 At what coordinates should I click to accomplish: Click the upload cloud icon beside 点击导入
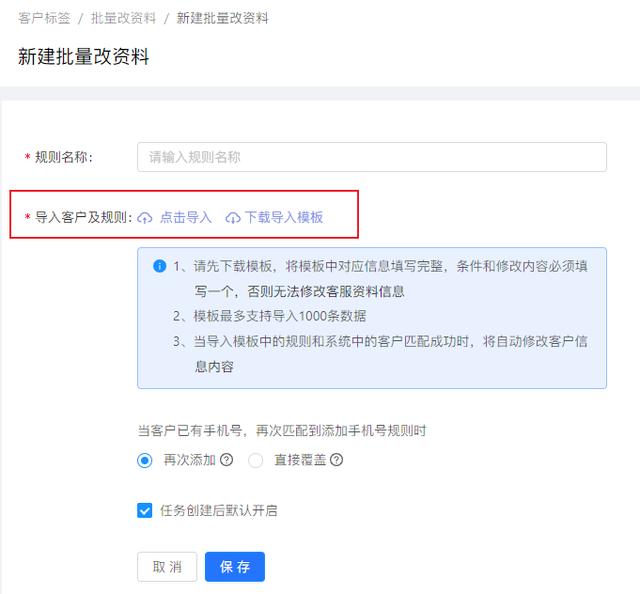click(144, 218)
